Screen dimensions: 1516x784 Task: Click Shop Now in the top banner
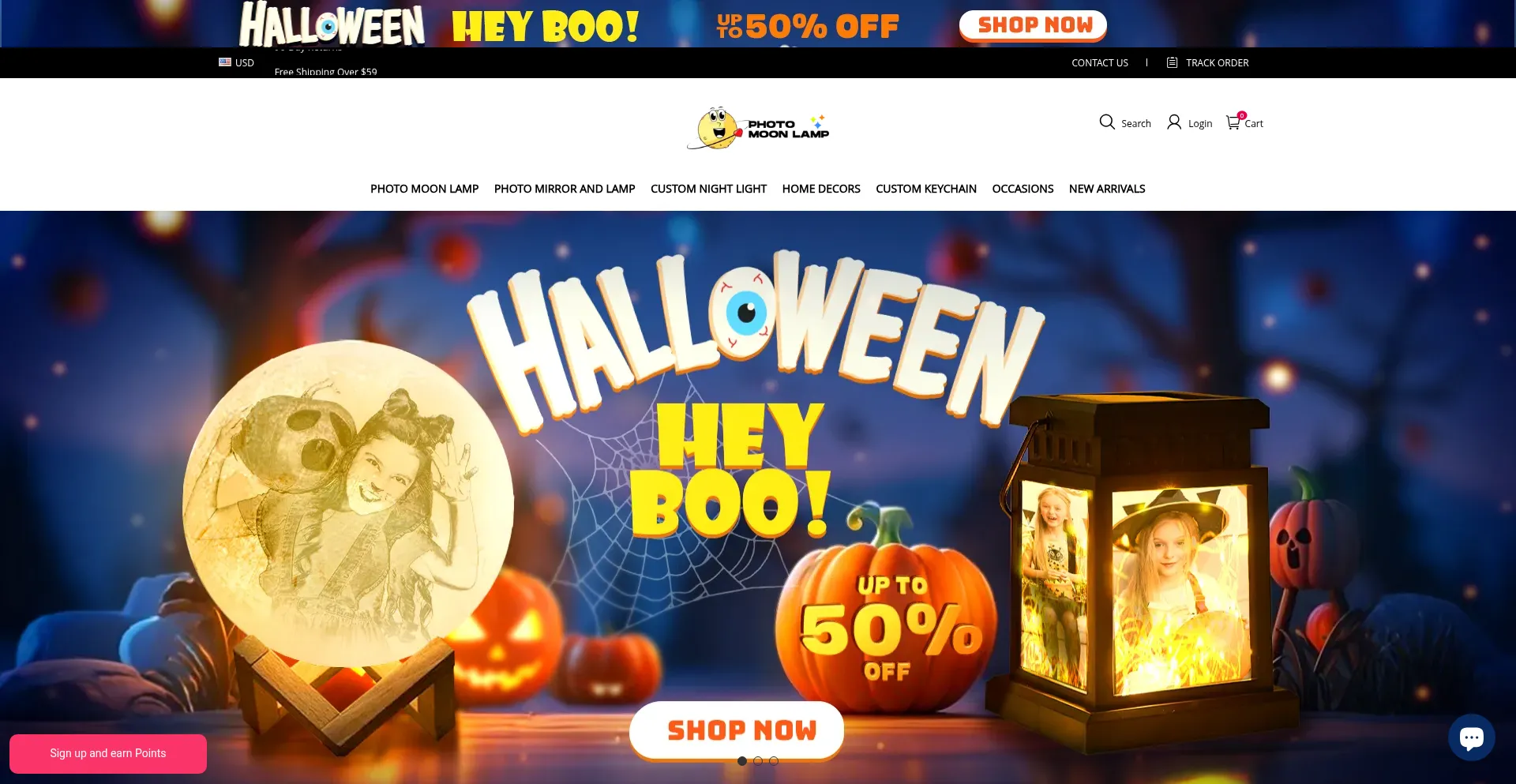[1033, 25]
